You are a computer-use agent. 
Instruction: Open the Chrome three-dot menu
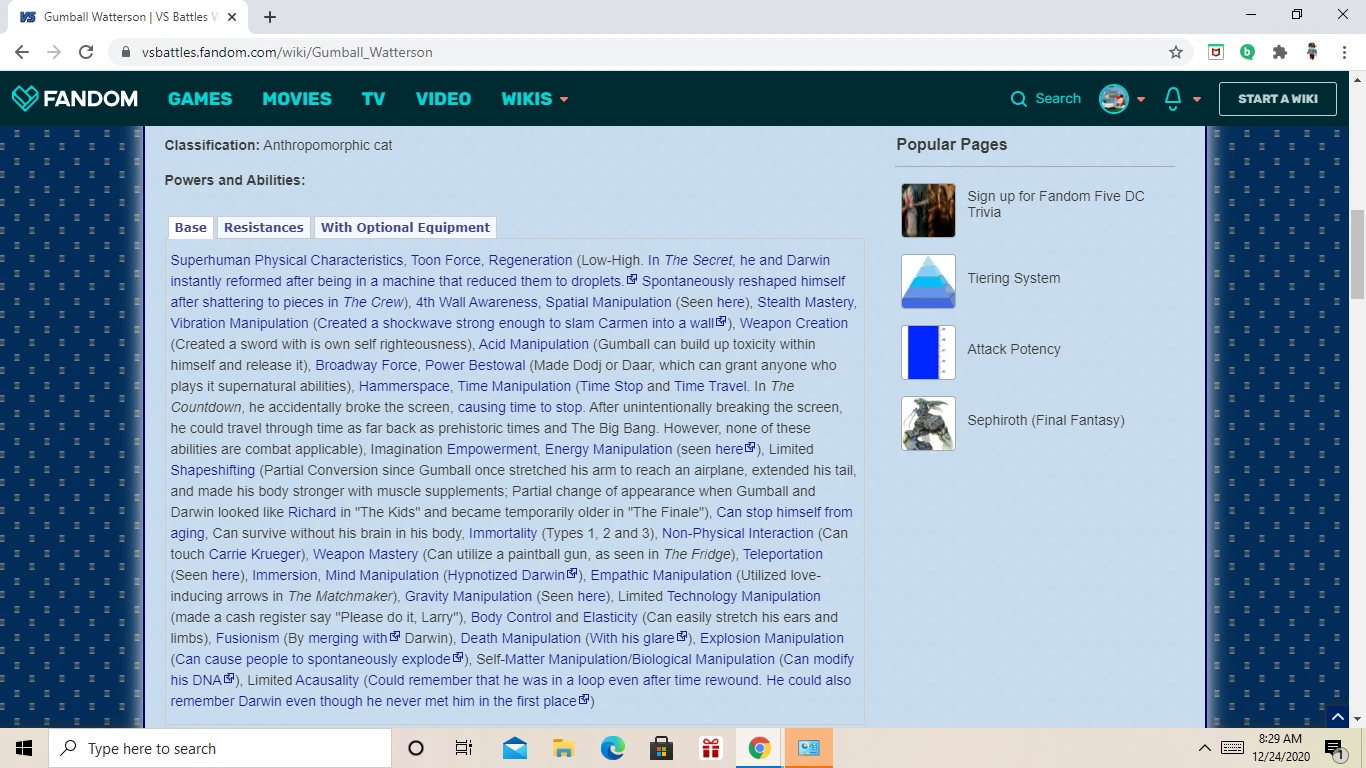pyautogui.click(x=1343, y=52)
